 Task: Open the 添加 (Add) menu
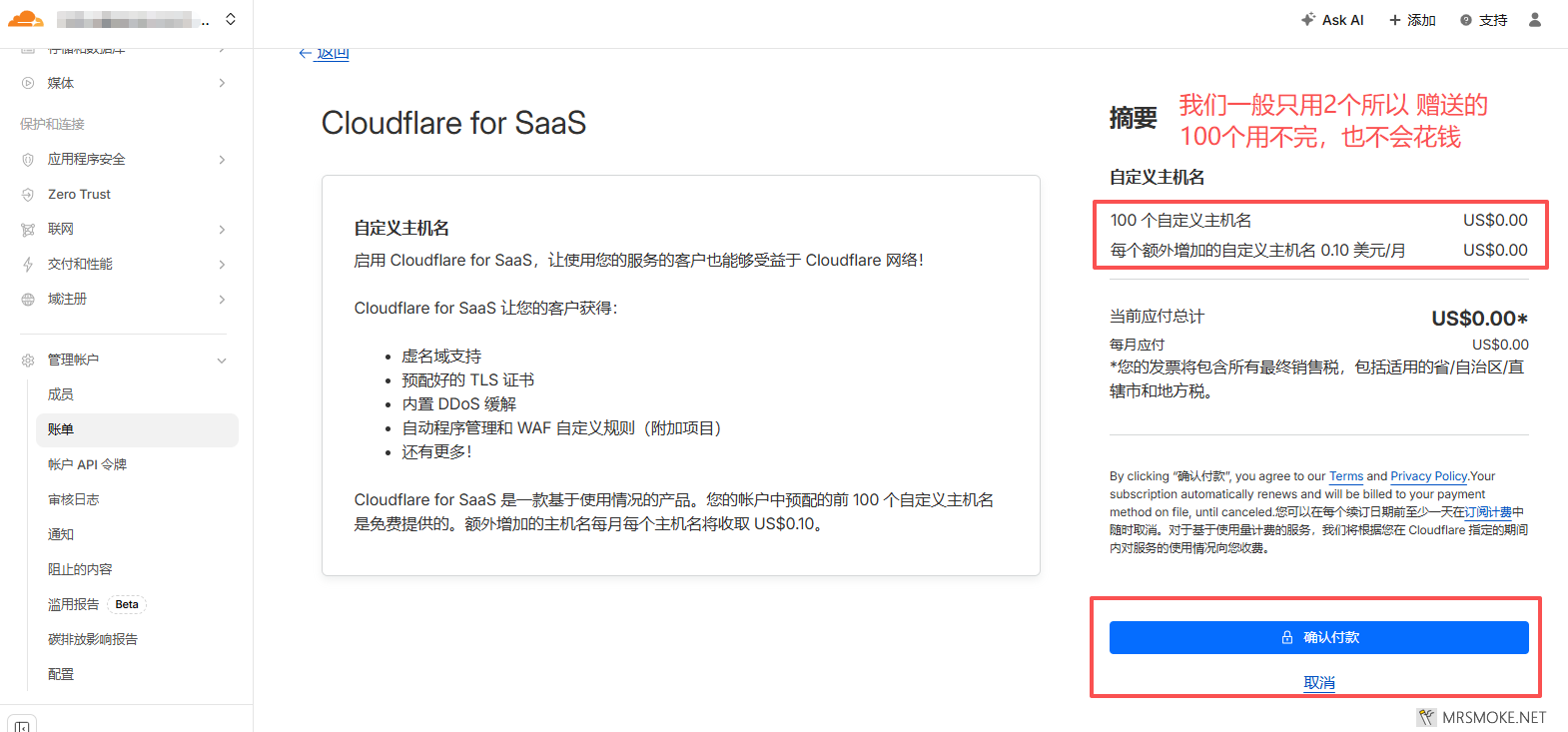(x=1412, y=20)
